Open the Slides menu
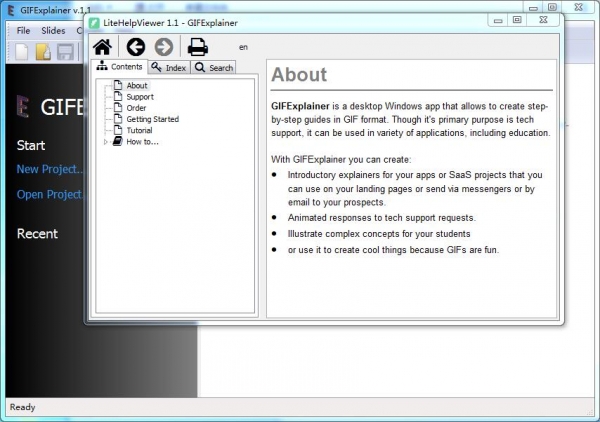 [53, 30]
